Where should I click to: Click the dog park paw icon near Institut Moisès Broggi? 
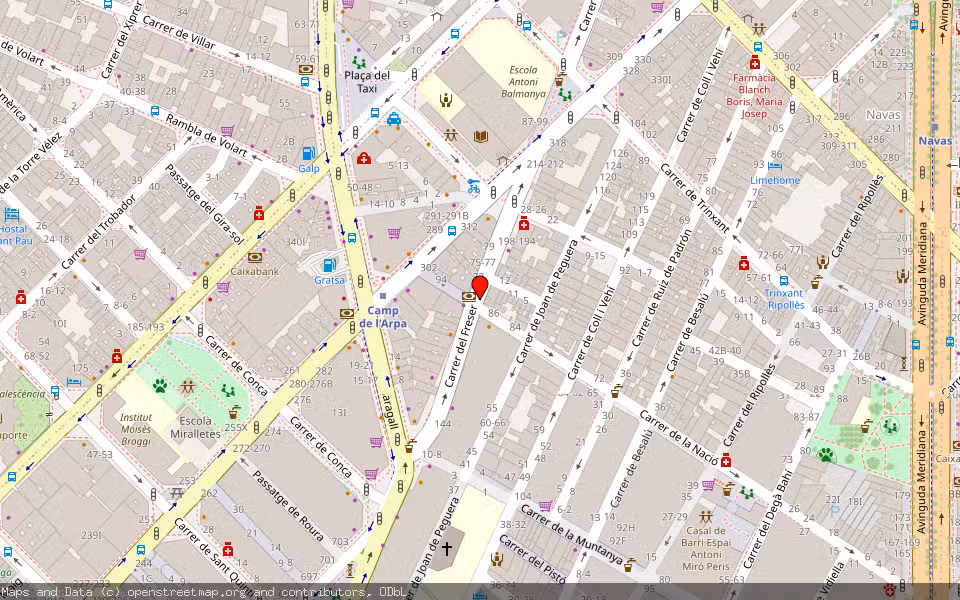point(160,386)
